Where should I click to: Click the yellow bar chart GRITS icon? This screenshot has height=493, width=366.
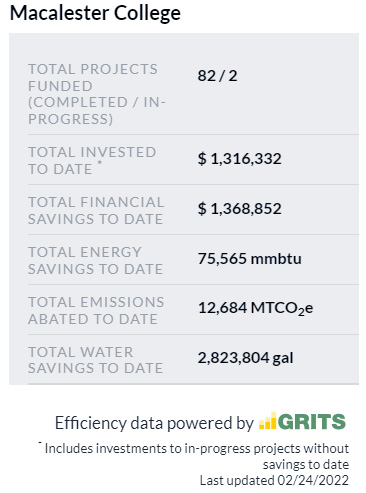click(x=268, y=421)
